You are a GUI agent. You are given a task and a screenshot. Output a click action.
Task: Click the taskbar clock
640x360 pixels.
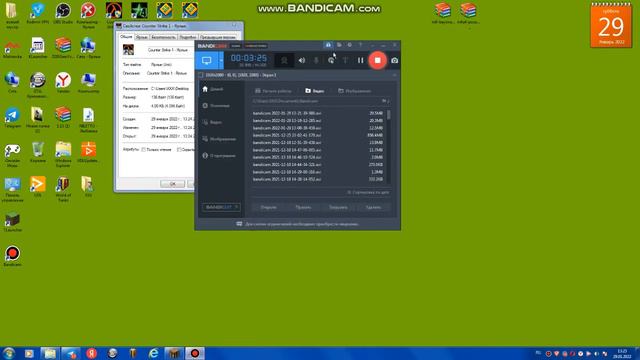tap(622, 353)
